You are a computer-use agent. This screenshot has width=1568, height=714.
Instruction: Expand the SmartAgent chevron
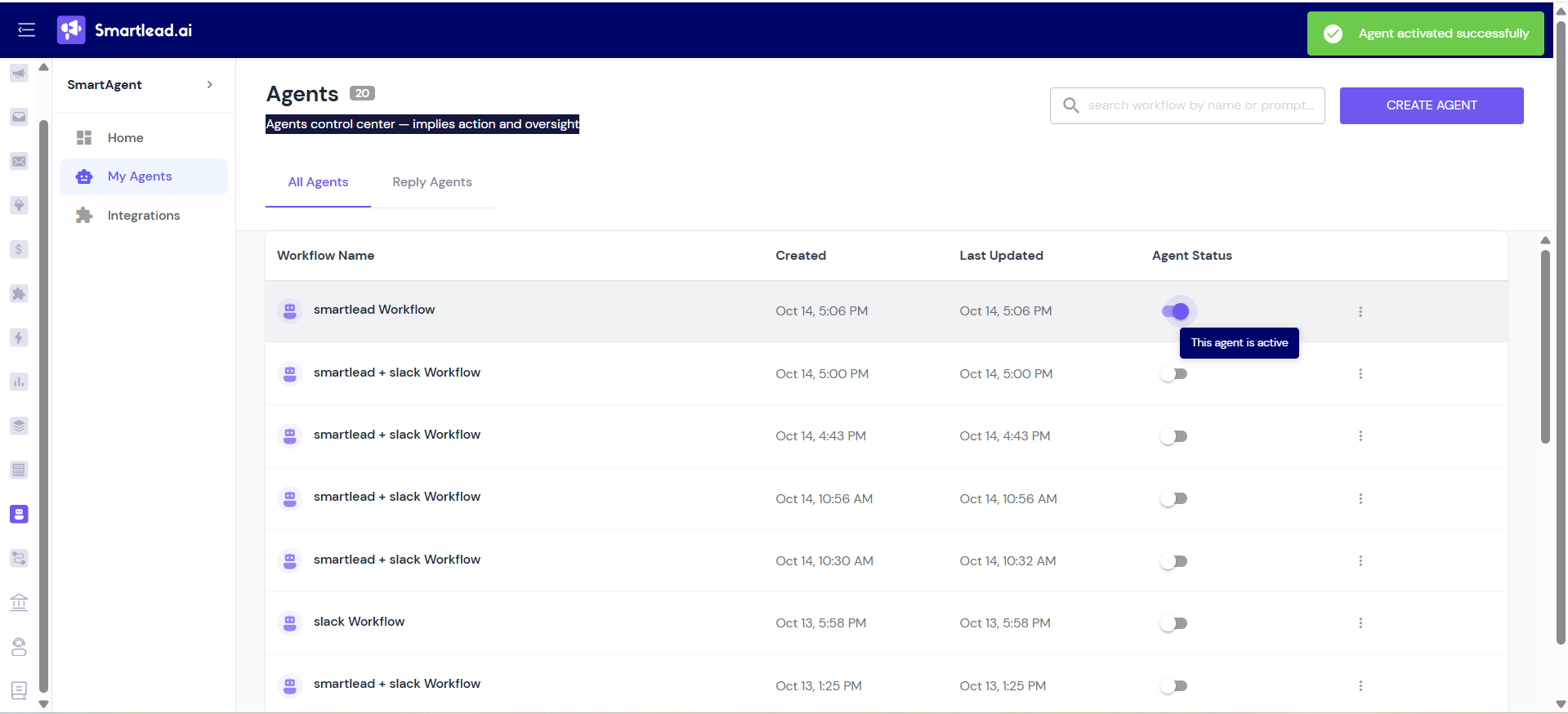(x=210, y=84)
